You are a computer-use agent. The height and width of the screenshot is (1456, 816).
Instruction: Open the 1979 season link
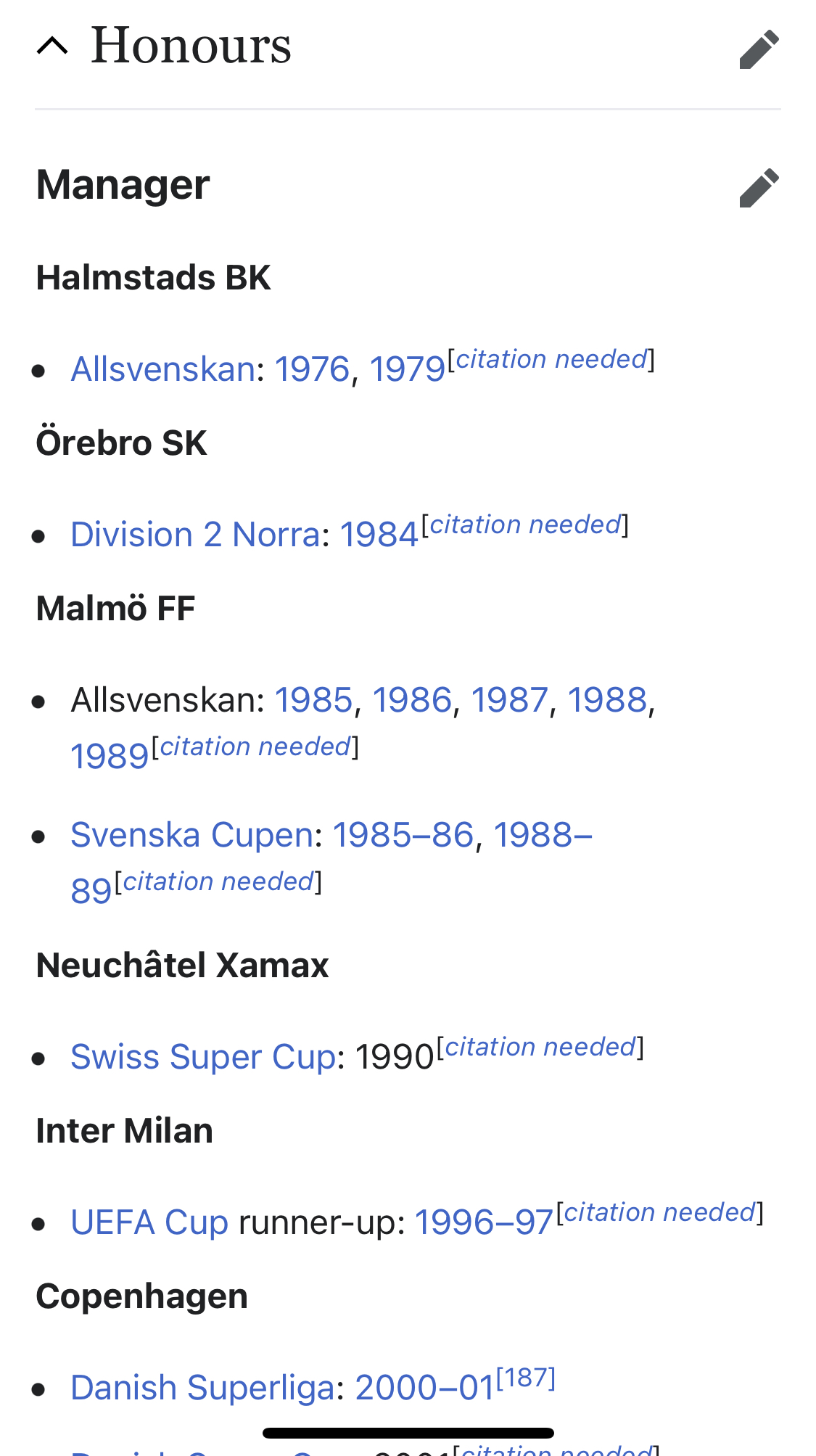point(407,369)
